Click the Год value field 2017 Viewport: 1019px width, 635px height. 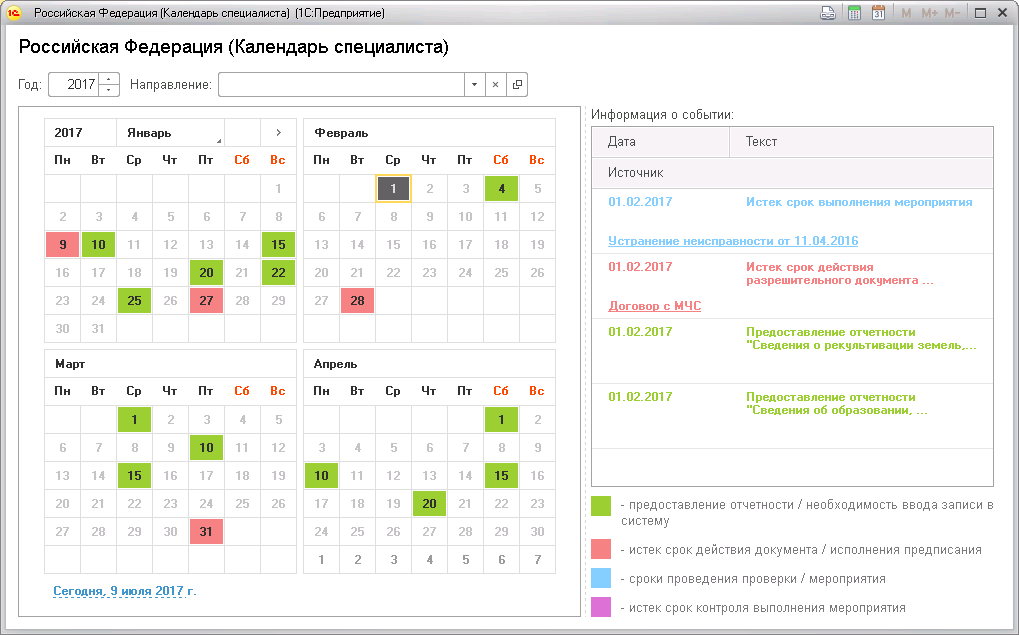74,84
